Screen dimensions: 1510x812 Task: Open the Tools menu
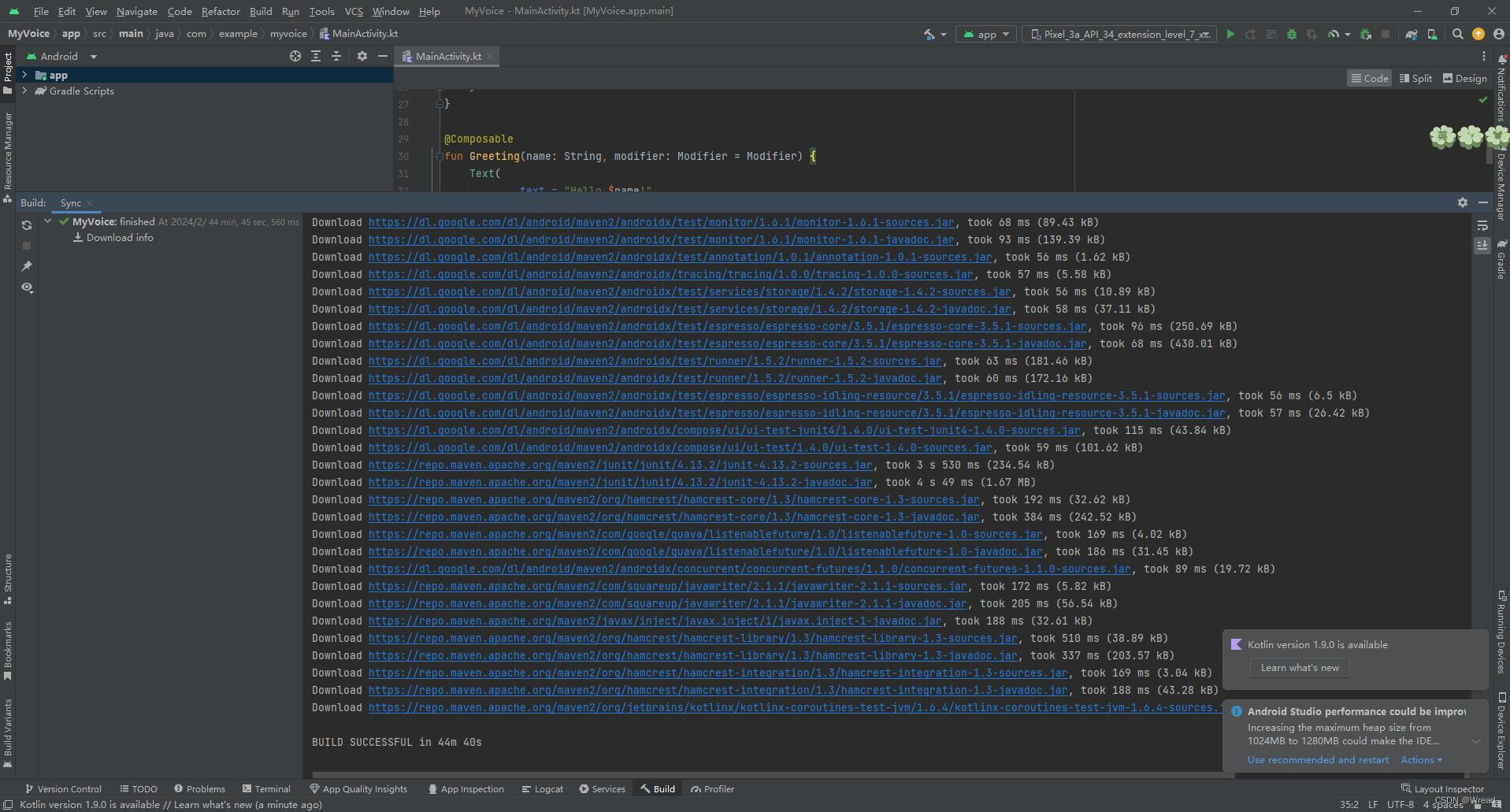[x=321, y=11]
